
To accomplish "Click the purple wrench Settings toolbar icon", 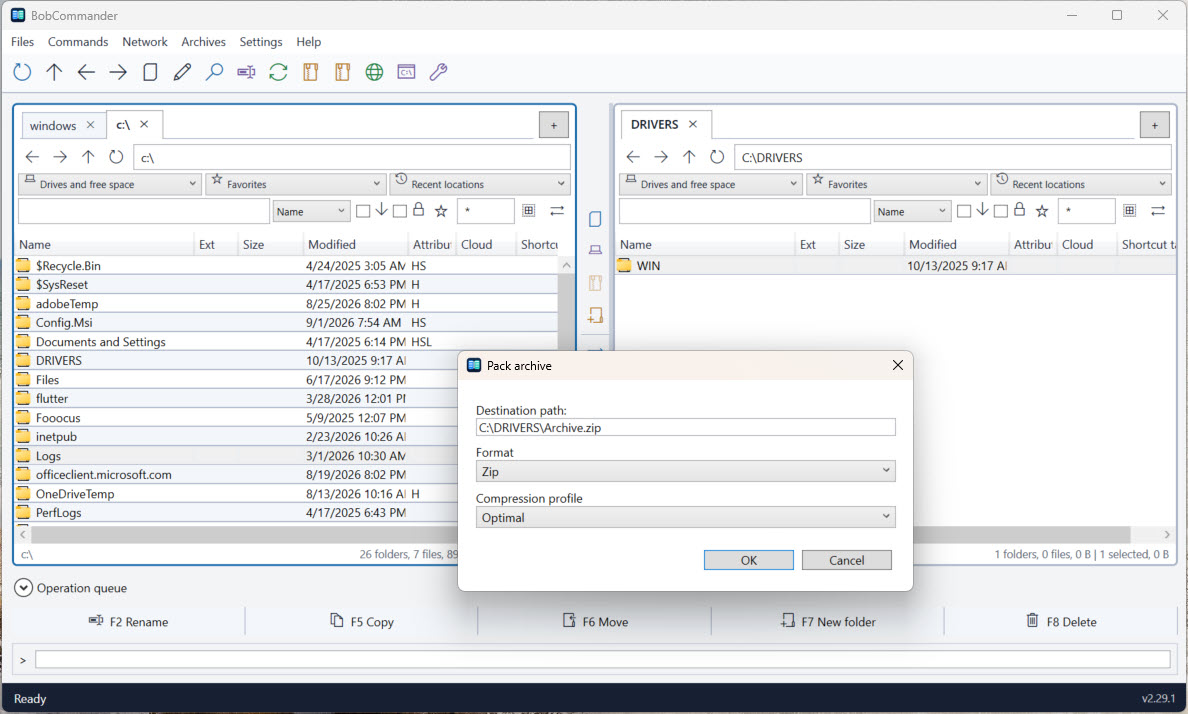I will pos(438,72).
